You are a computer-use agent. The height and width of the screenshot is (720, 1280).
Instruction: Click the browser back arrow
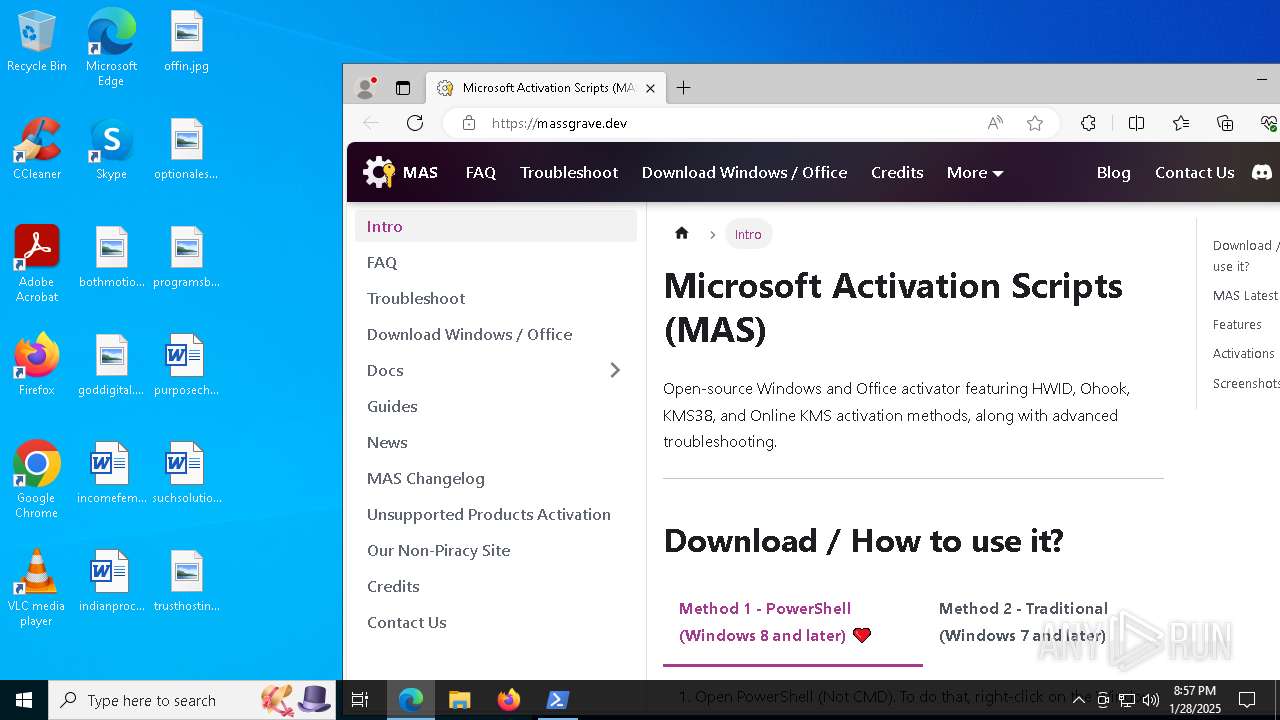pos(371,123)
